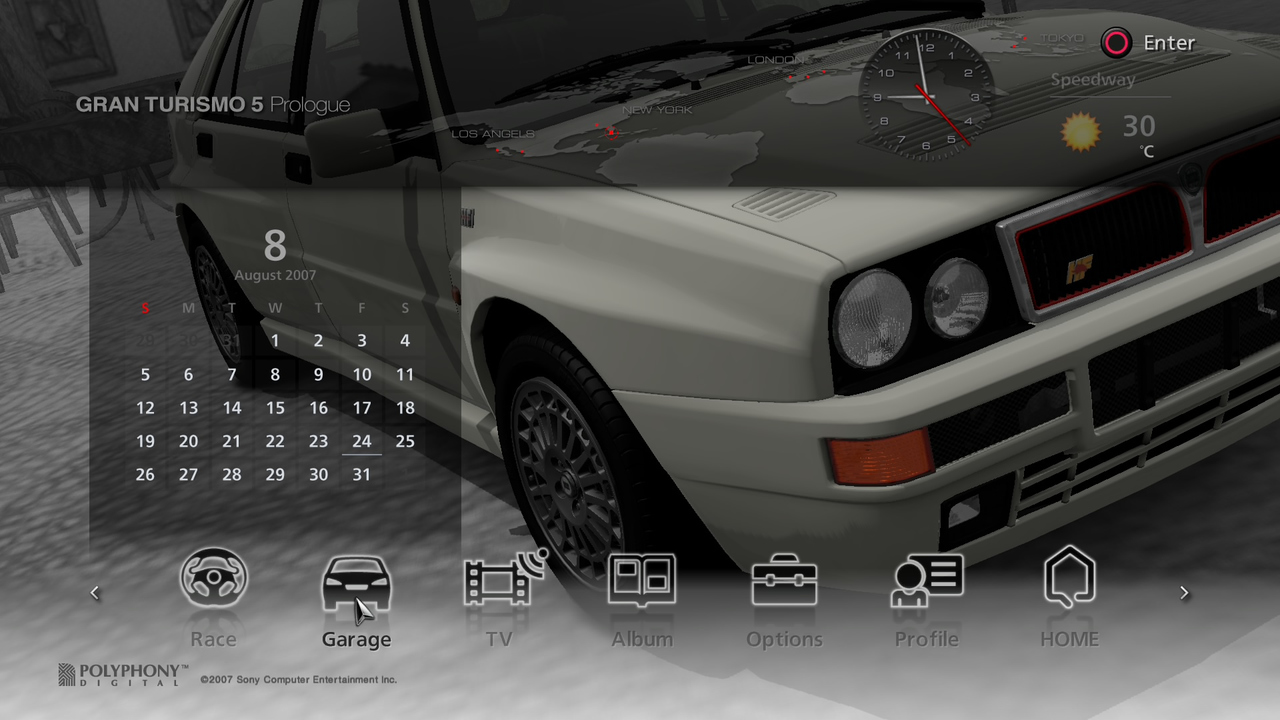Select calendar day 31
Image resolution: width=1280 pixels, height=720 pixels.
pyautogui.click(x=362, y=475)
